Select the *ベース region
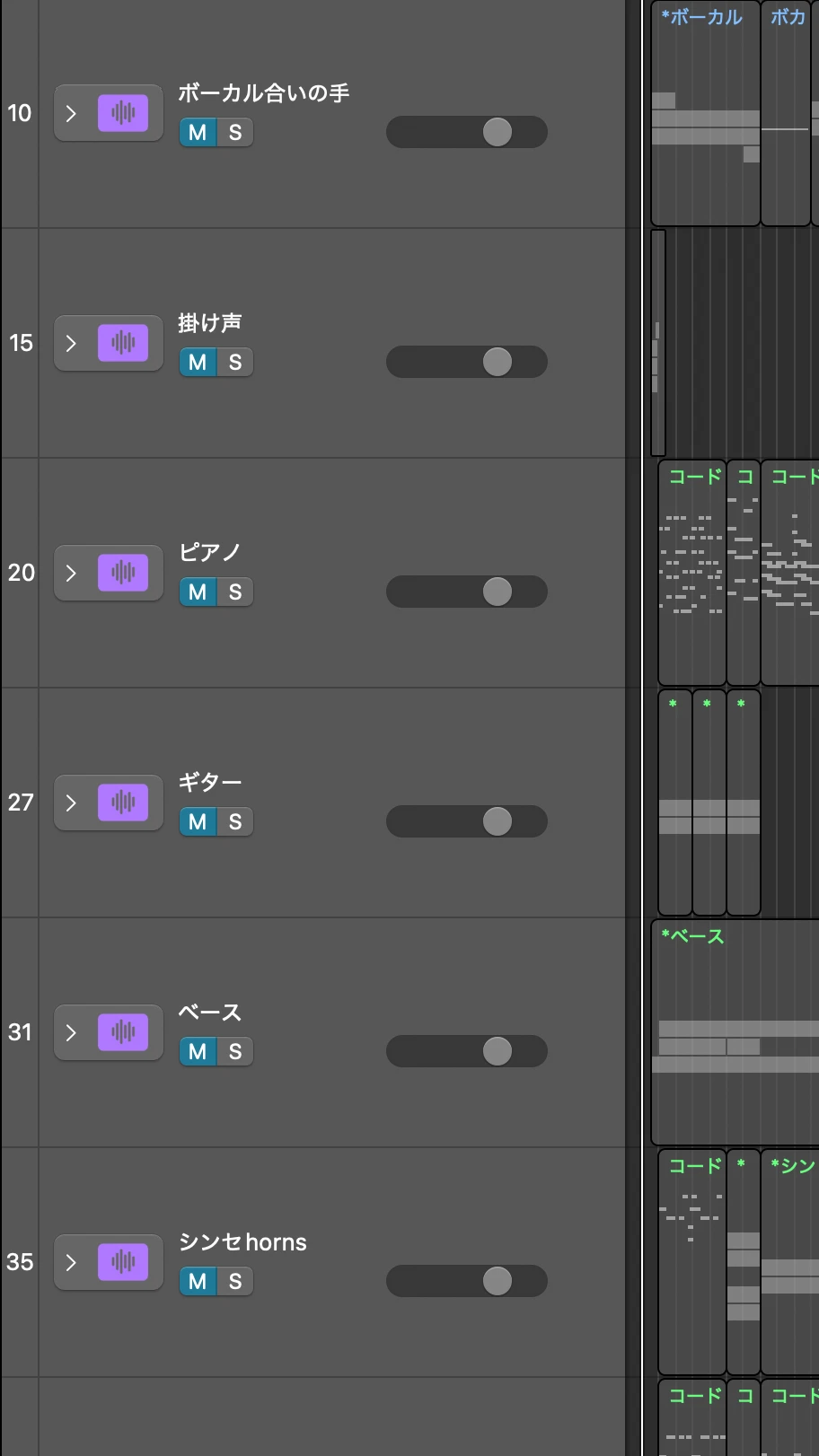819x1456 pixels. 735,1032
